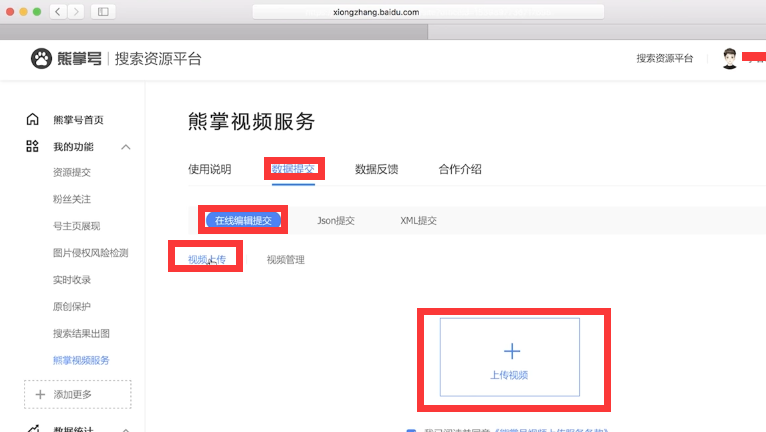Open 熊掌视频服务 in the sidebar
This screenshot has height=432, width=766.
coord(81,360)
